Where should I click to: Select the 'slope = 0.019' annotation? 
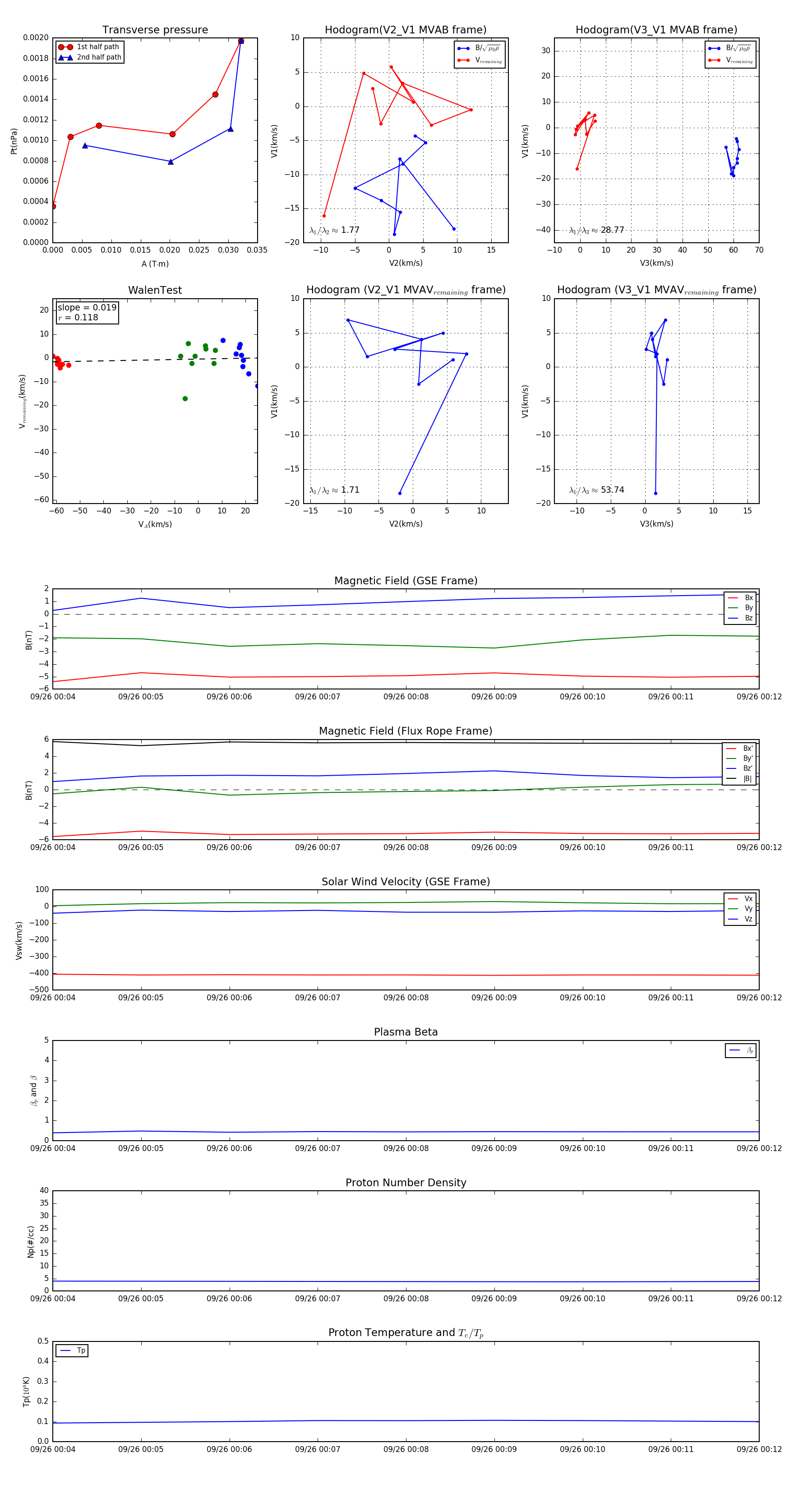[x=87, y=308]
